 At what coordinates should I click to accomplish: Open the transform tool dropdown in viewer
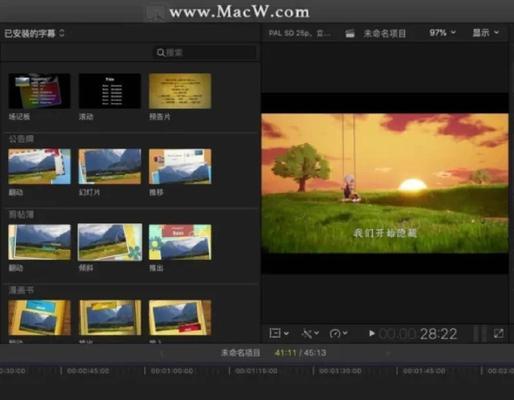pos(279,333)
